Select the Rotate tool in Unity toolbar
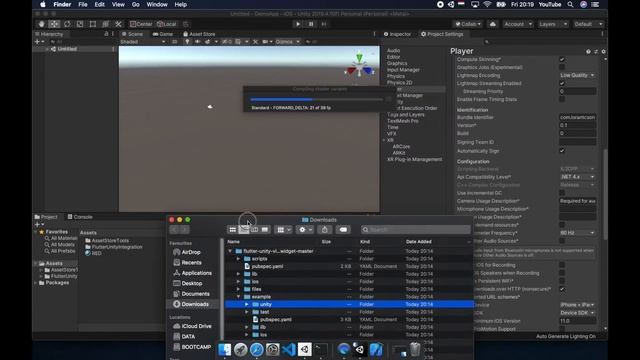The width and height of the screenshot is (640, 360). coord(67,24)
